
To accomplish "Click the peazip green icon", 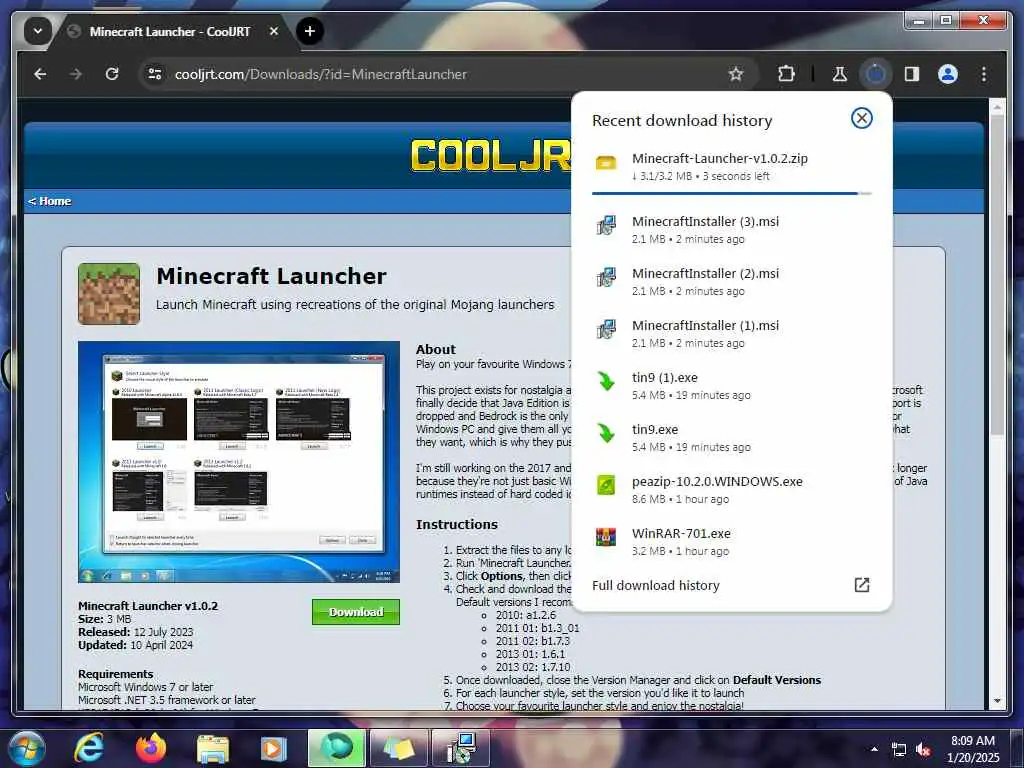I will click(606, 485).
